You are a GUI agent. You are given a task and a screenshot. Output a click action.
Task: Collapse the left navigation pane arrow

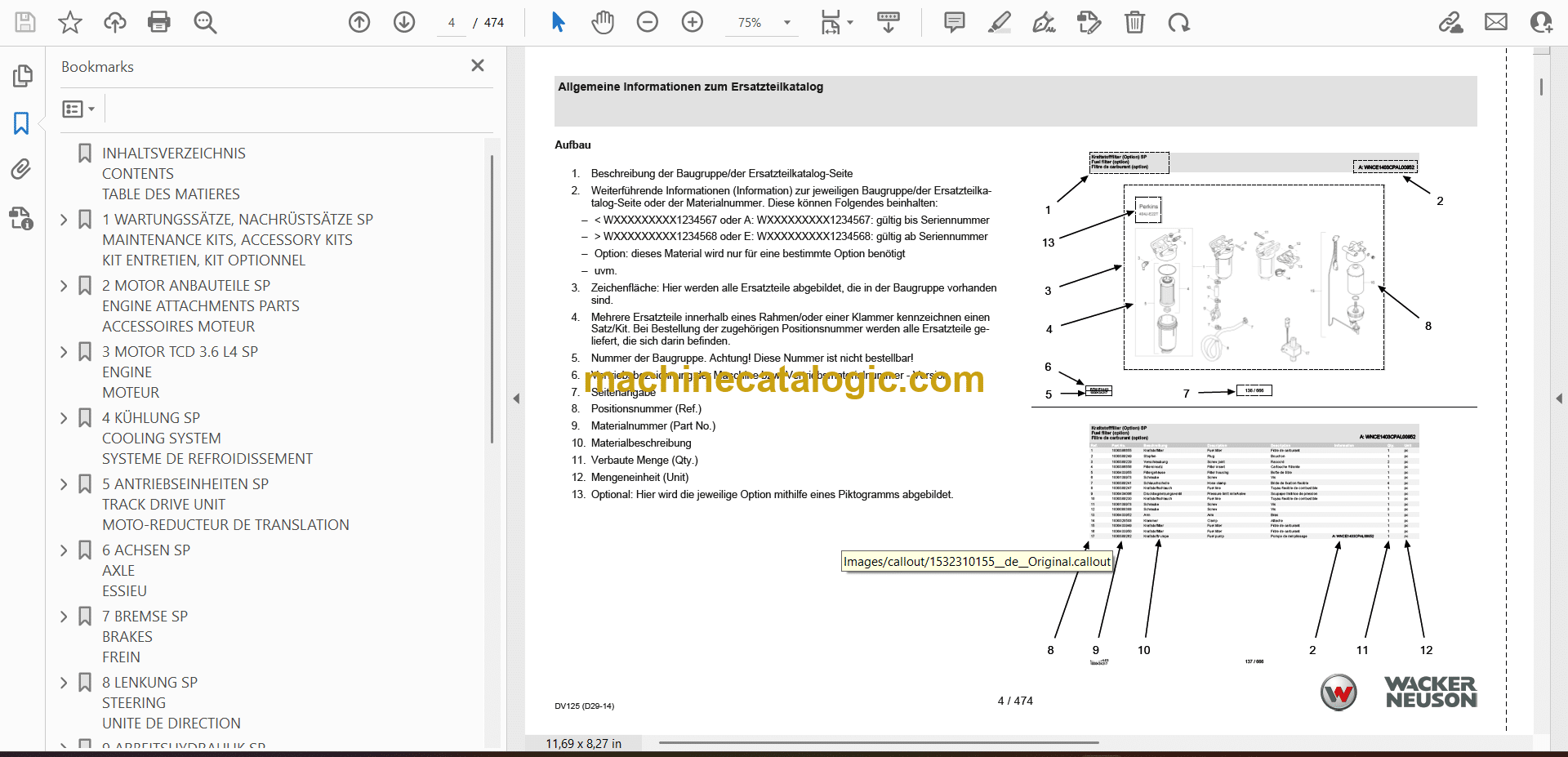(x=516, y=399)
